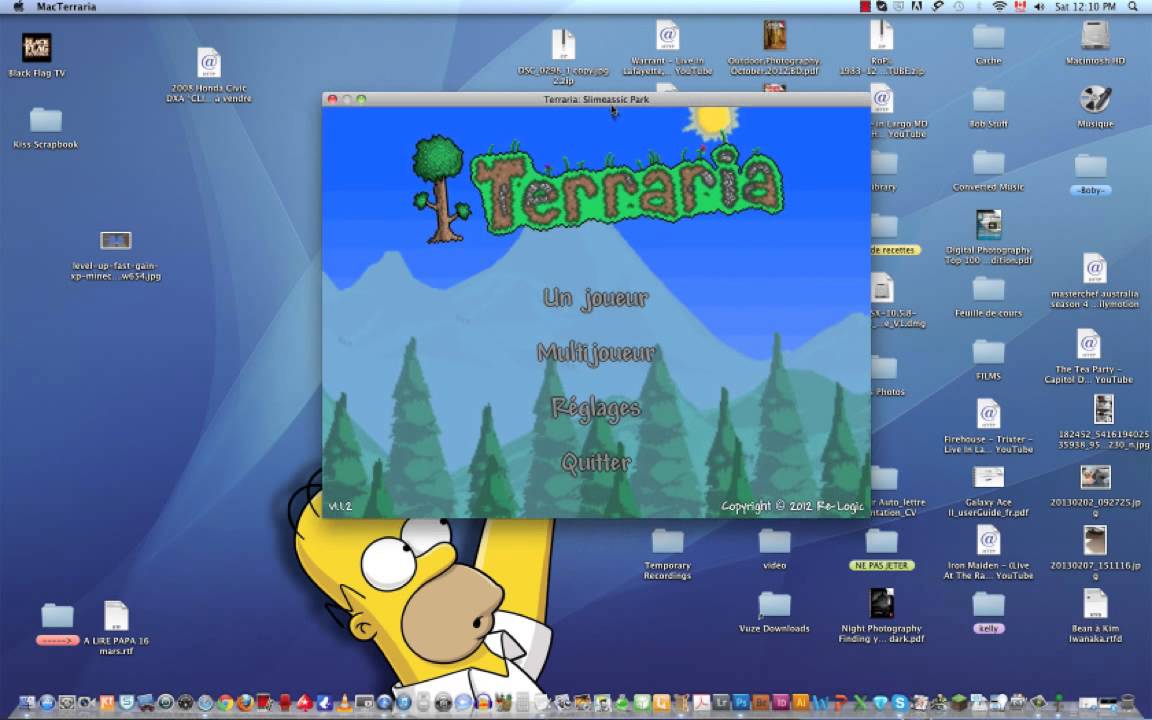Launch Illustrator from the Dock
The image size is (1152, 720).
coord(800,702)
